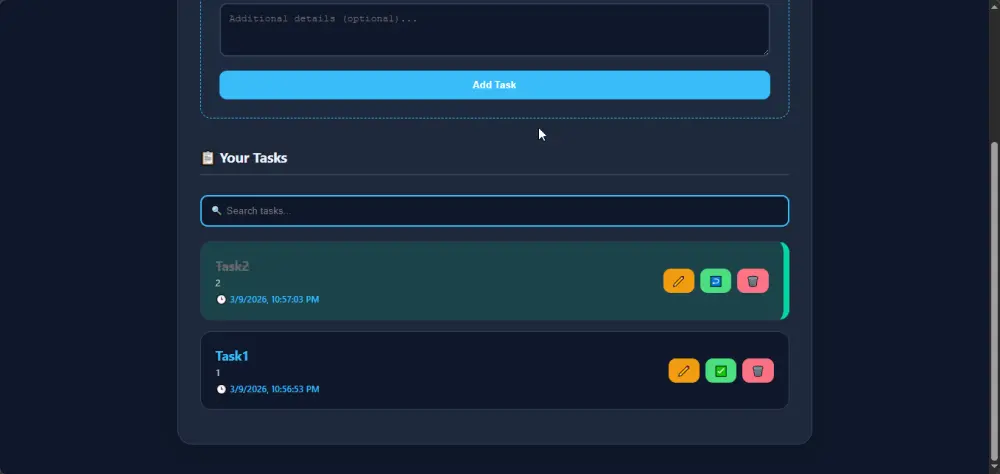Screen dimensions: 1000x474
Task: Click the Additional details textarea
Action: click(x=494, y=29)
